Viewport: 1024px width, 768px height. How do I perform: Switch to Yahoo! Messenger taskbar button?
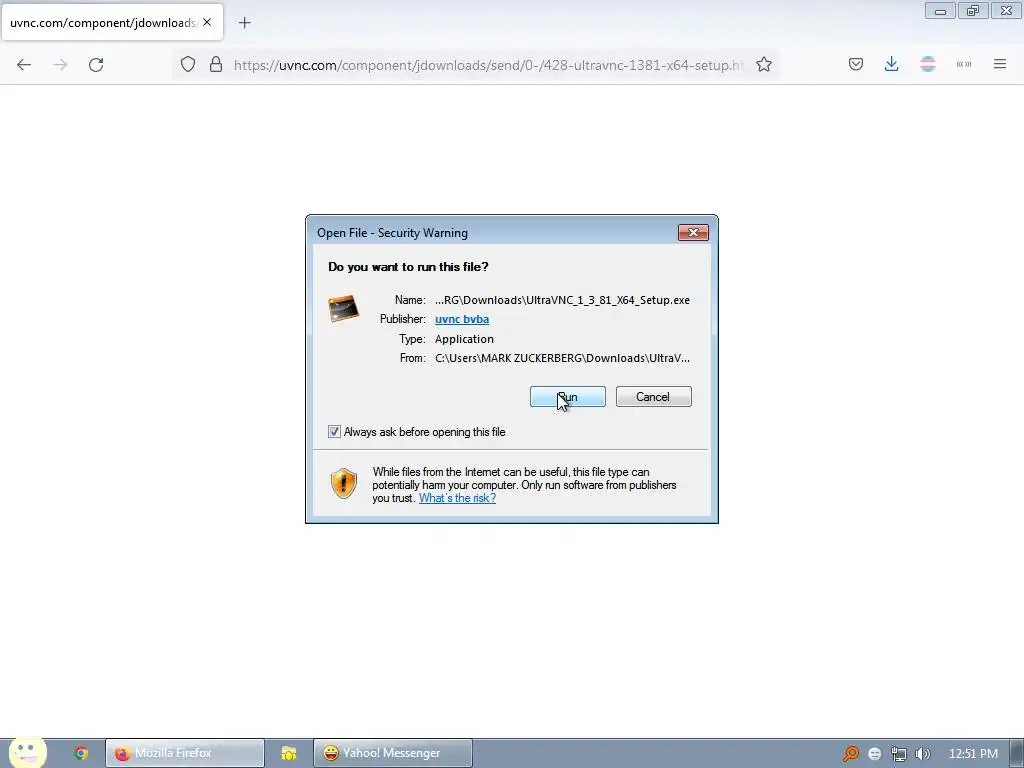tap(392, 753)
